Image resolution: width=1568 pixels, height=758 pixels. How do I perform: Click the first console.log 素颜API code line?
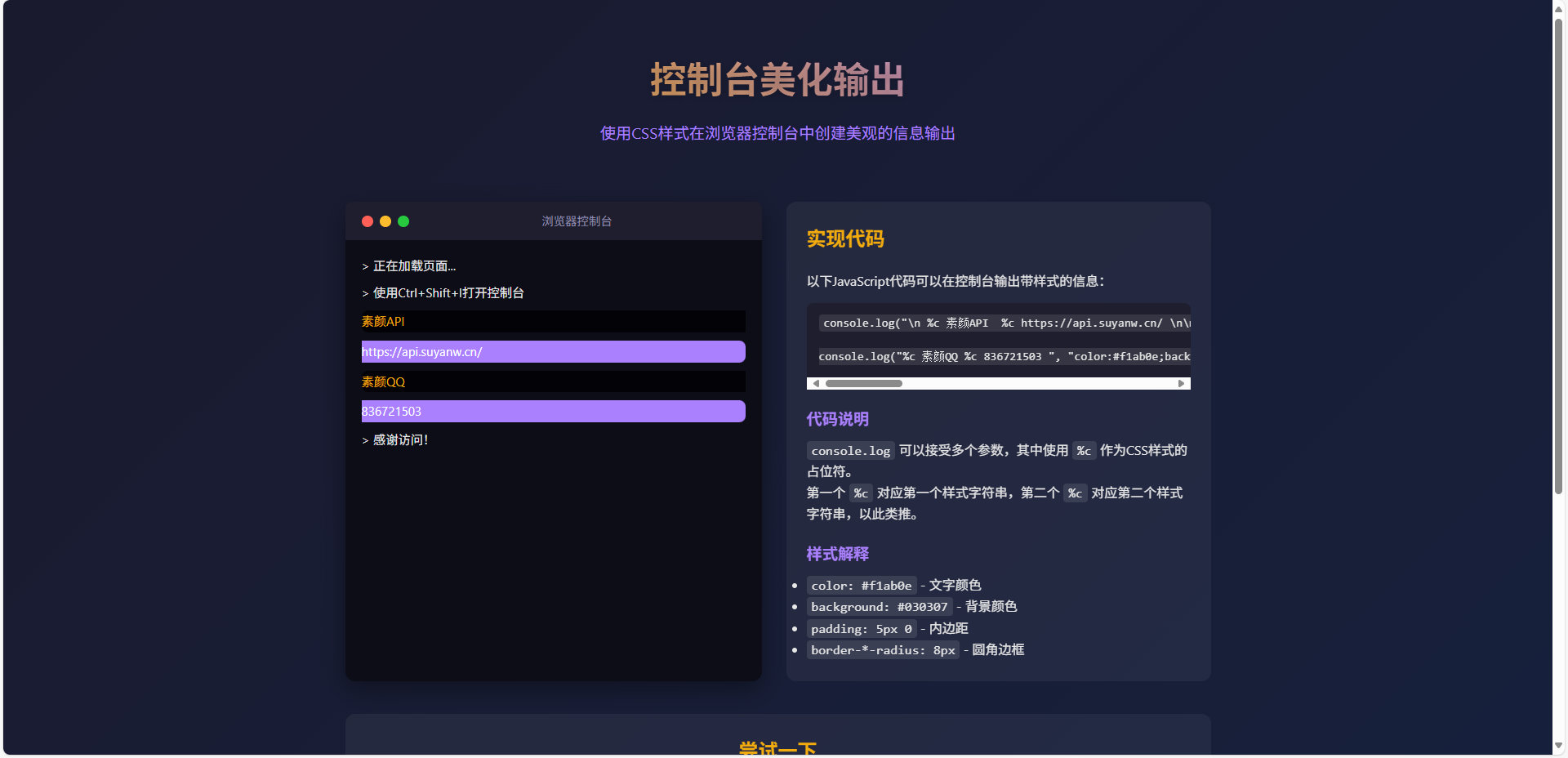click(1004, 323)
